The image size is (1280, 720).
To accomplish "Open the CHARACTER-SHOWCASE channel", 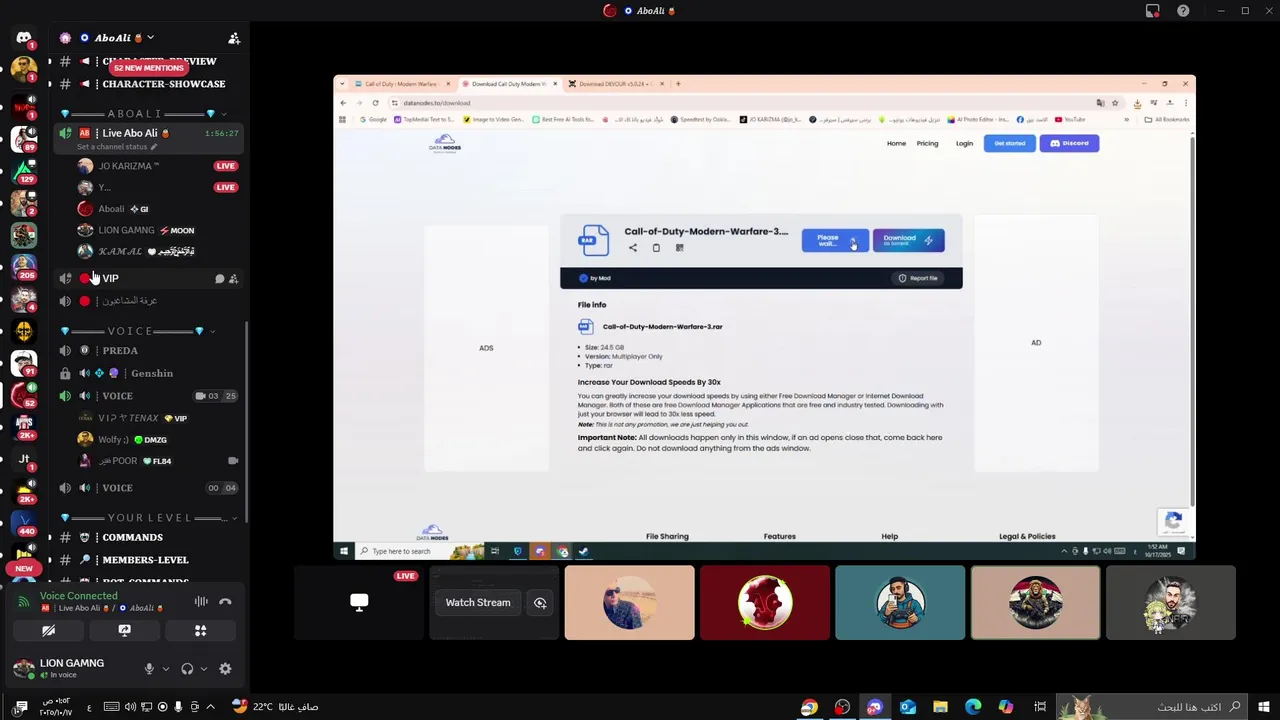I will click(148, 84).
